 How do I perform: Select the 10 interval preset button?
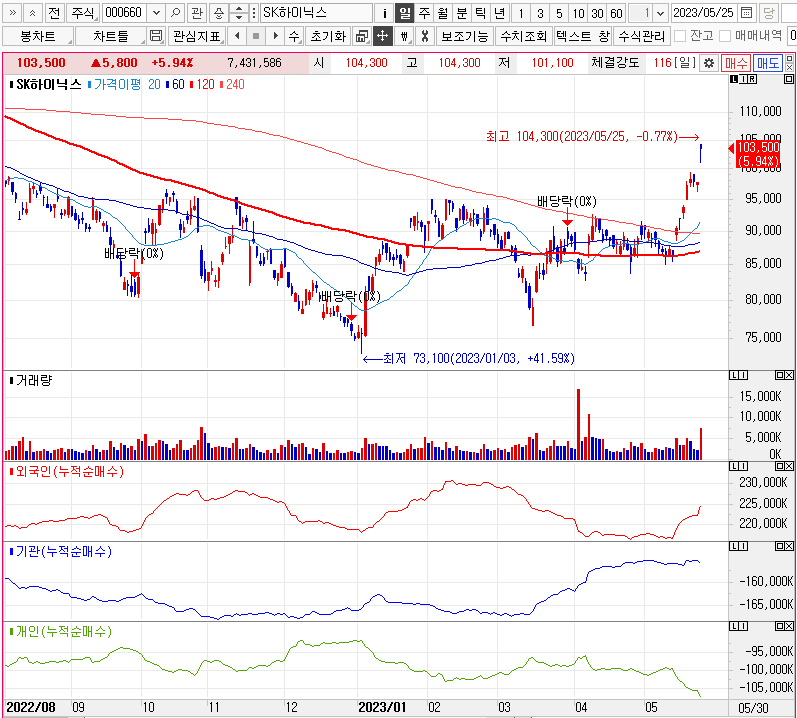[578, 13]
